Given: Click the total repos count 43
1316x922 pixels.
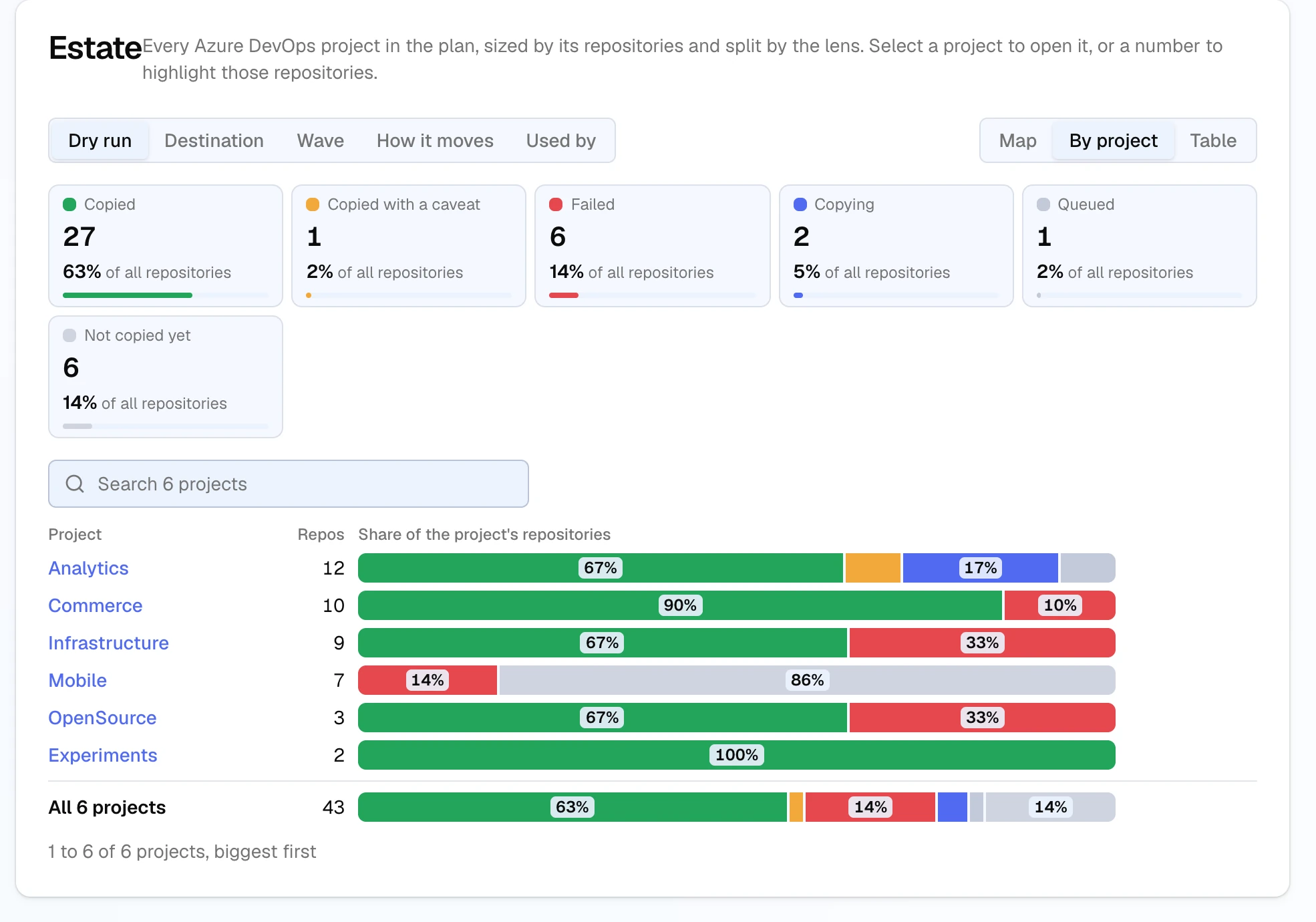Looking at the screenshot, I should (x=333, y=807).
